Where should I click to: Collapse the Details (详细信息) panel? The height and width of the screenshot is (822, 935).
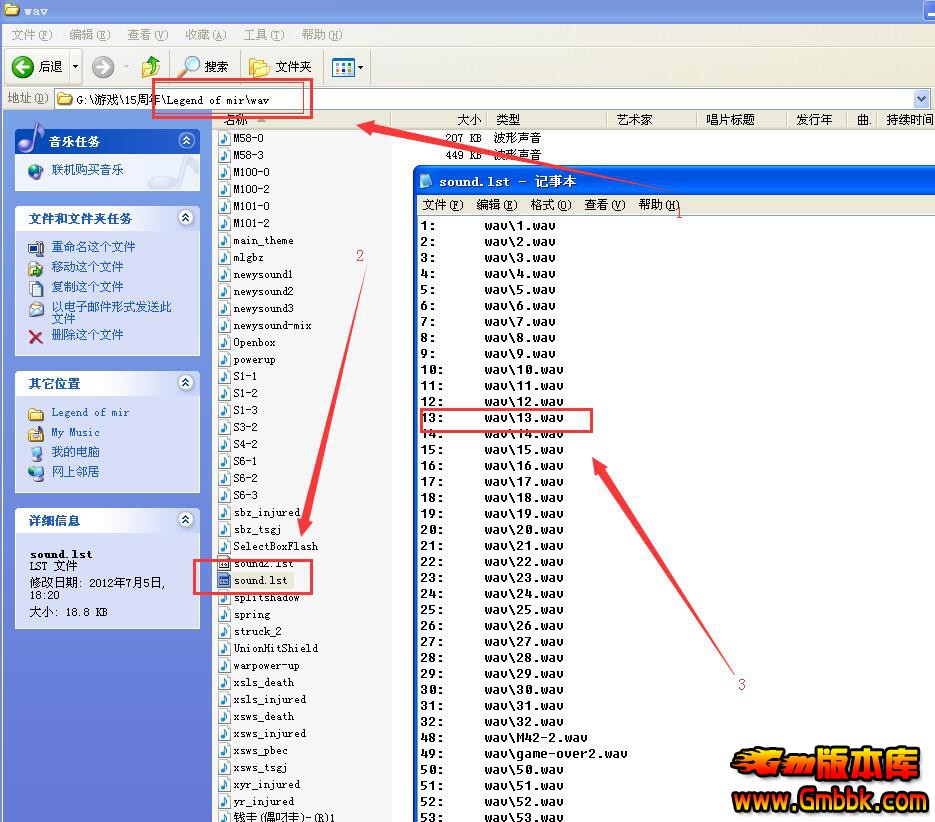click(185, 520)
